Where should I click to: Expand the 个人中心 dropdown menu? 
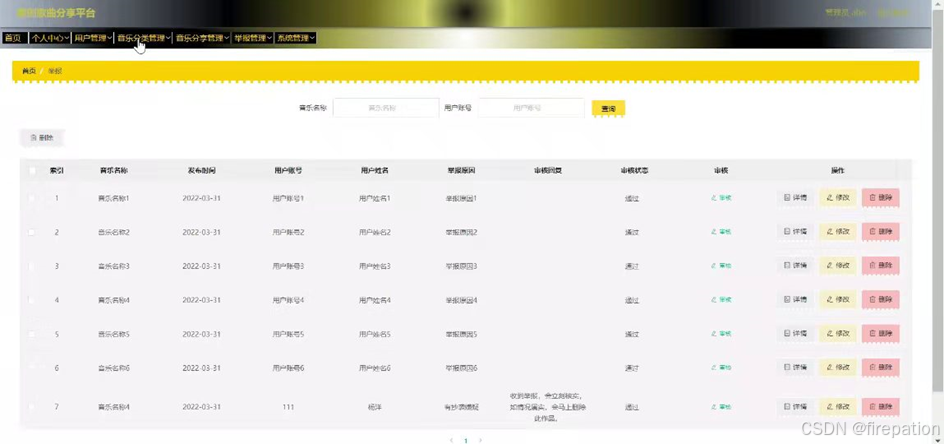[50, 38]
